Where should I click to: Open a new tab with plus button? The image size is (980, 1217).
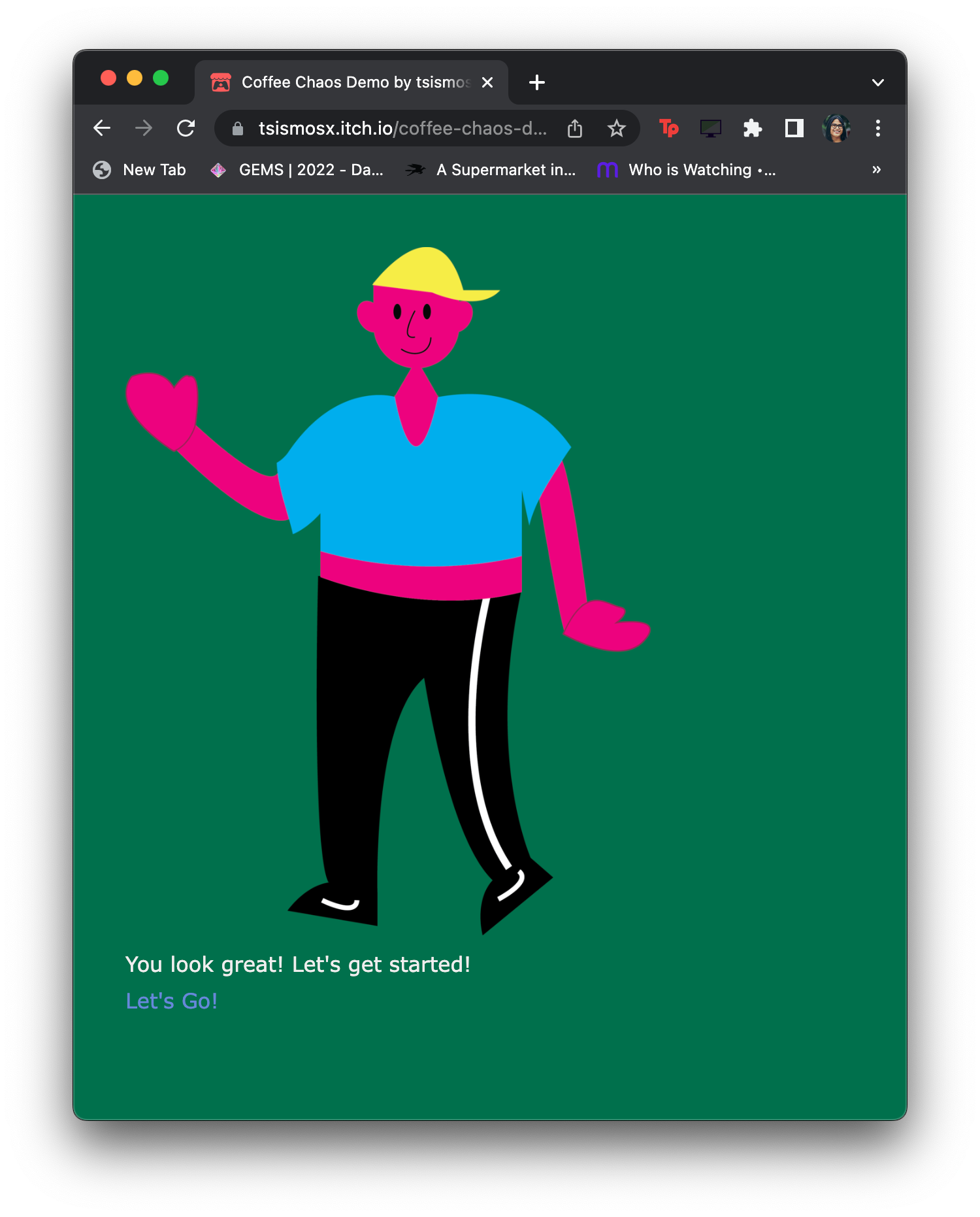[x=537, y=82]
